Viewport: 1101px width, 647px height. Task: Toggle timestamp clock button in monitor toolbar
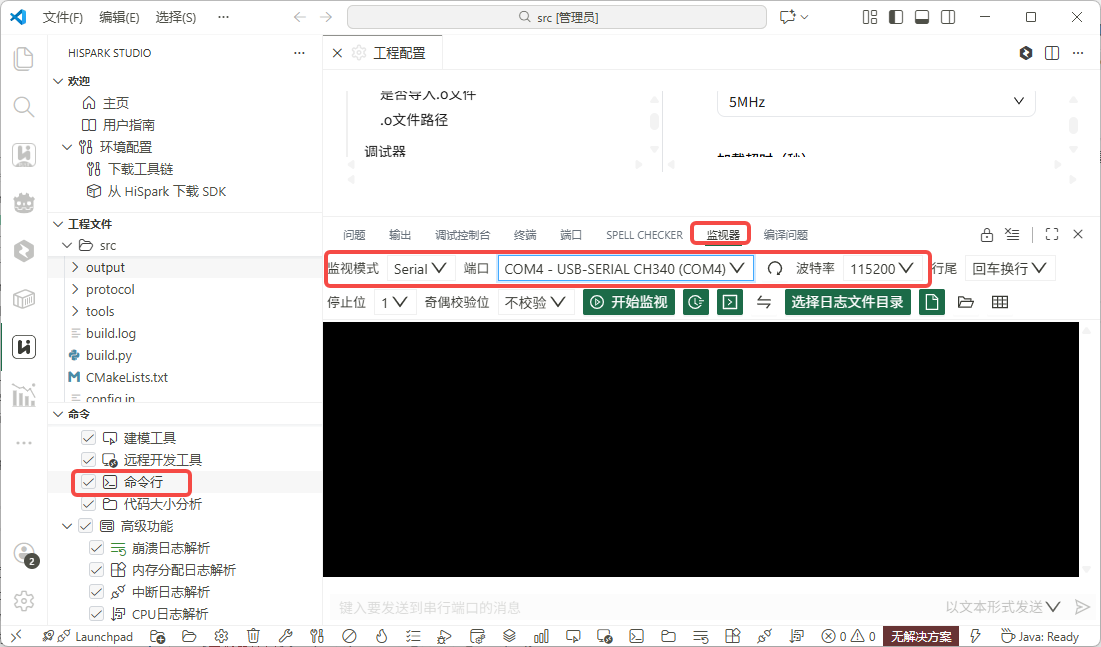(695, 302)
